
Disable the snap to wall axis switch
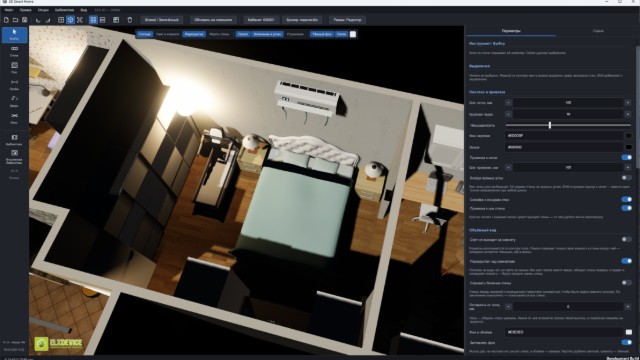point(627,208)
